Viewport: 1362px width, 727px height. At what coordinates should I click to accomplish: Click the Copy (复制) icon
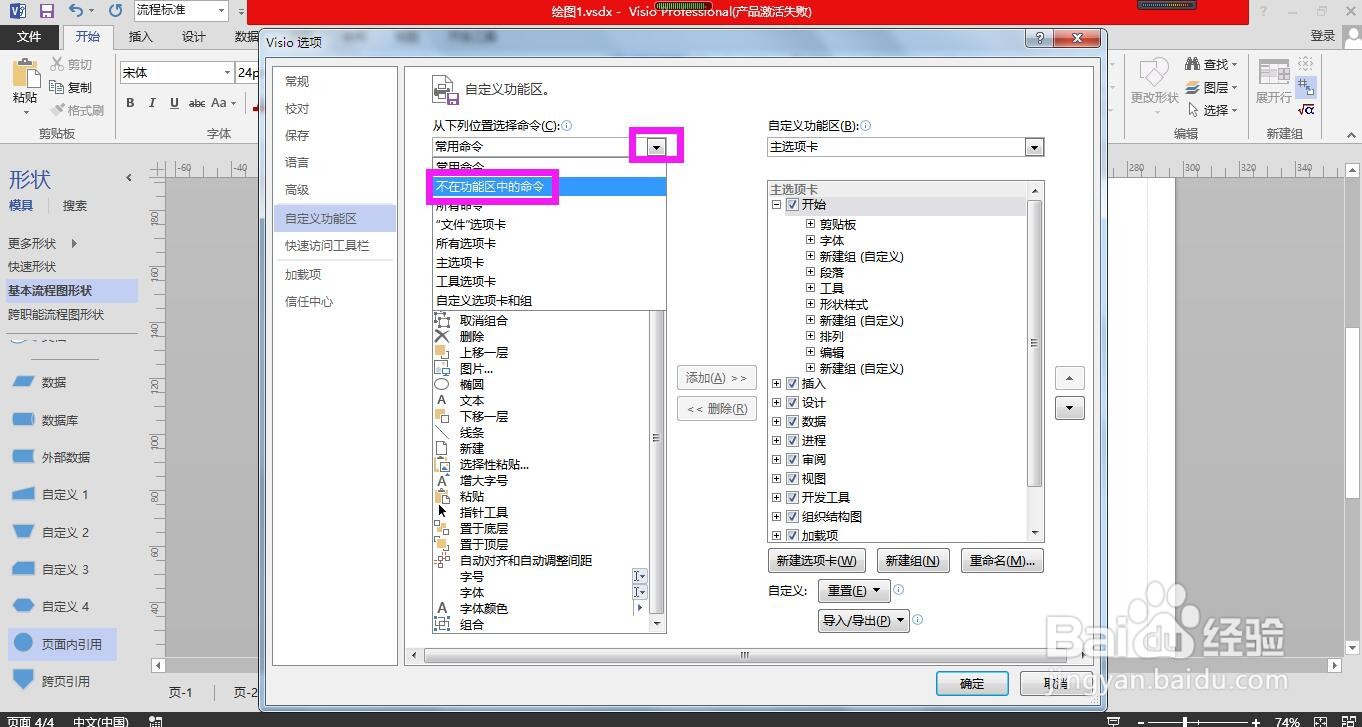tap(57, 87)
